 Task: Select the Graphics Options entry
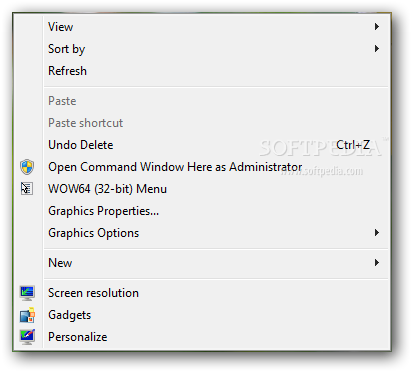coord(217,233)
